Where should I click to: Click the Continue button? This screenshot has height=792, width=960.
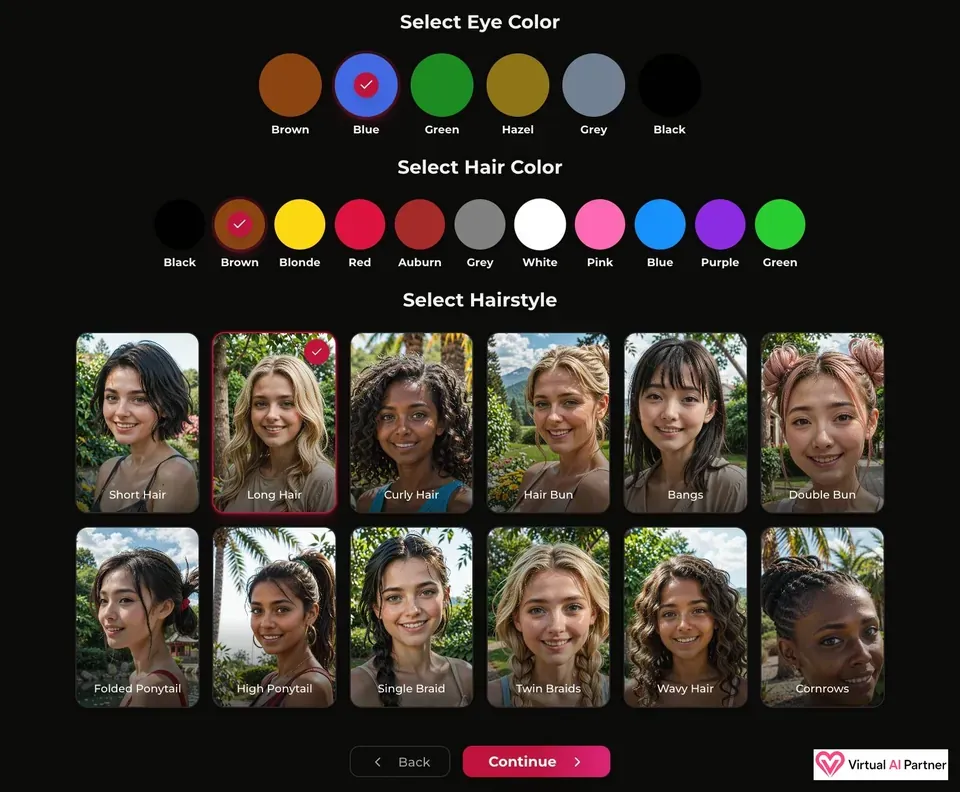[x=536, y=761]
